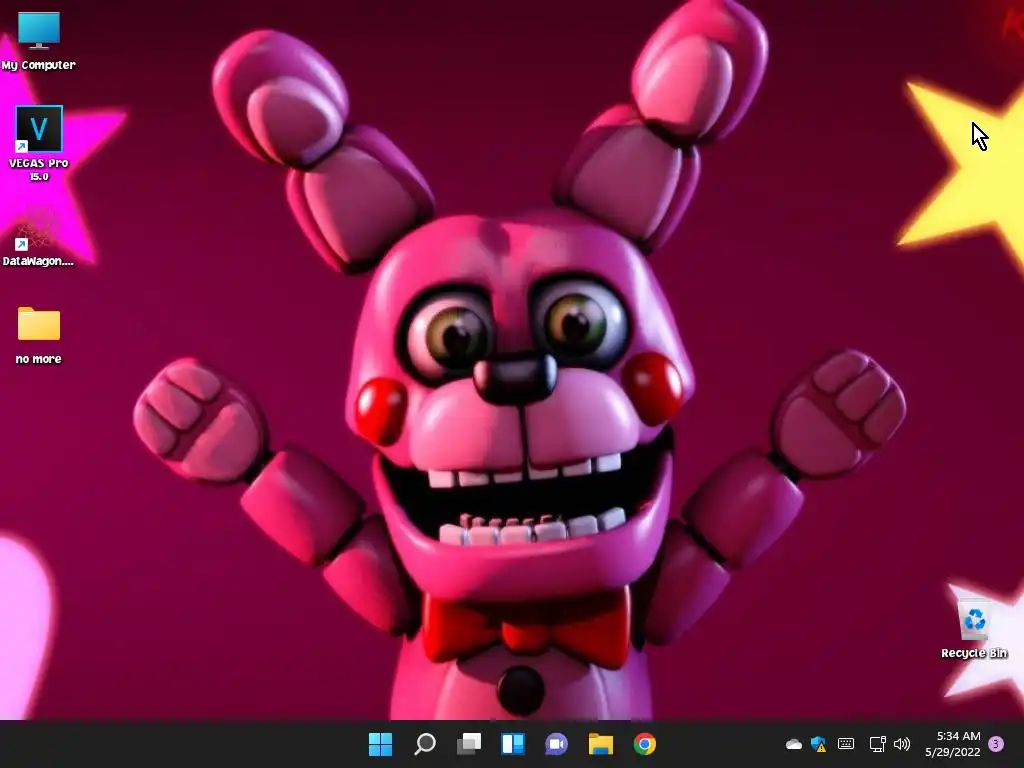Click the 'My Computer' label text
The image size is (1024, 768).
[x=39, y=65]
